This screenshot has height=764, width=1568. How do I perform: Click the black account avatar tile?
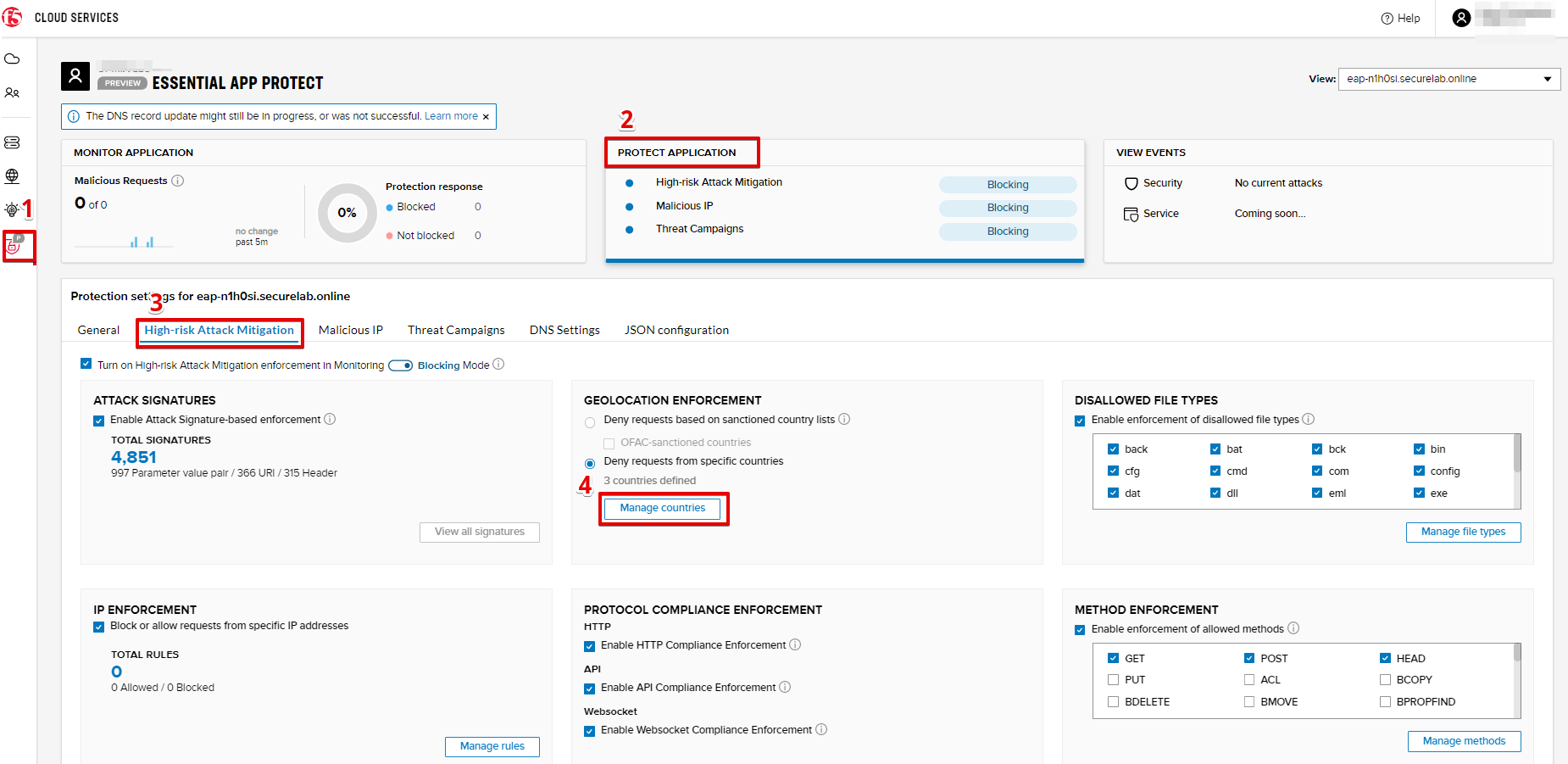coord(75,76)
